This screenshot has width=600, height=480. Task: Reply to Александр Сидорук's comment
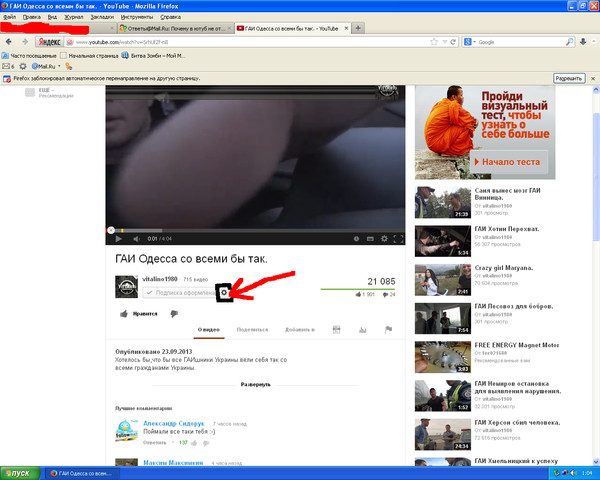point(155,443)
